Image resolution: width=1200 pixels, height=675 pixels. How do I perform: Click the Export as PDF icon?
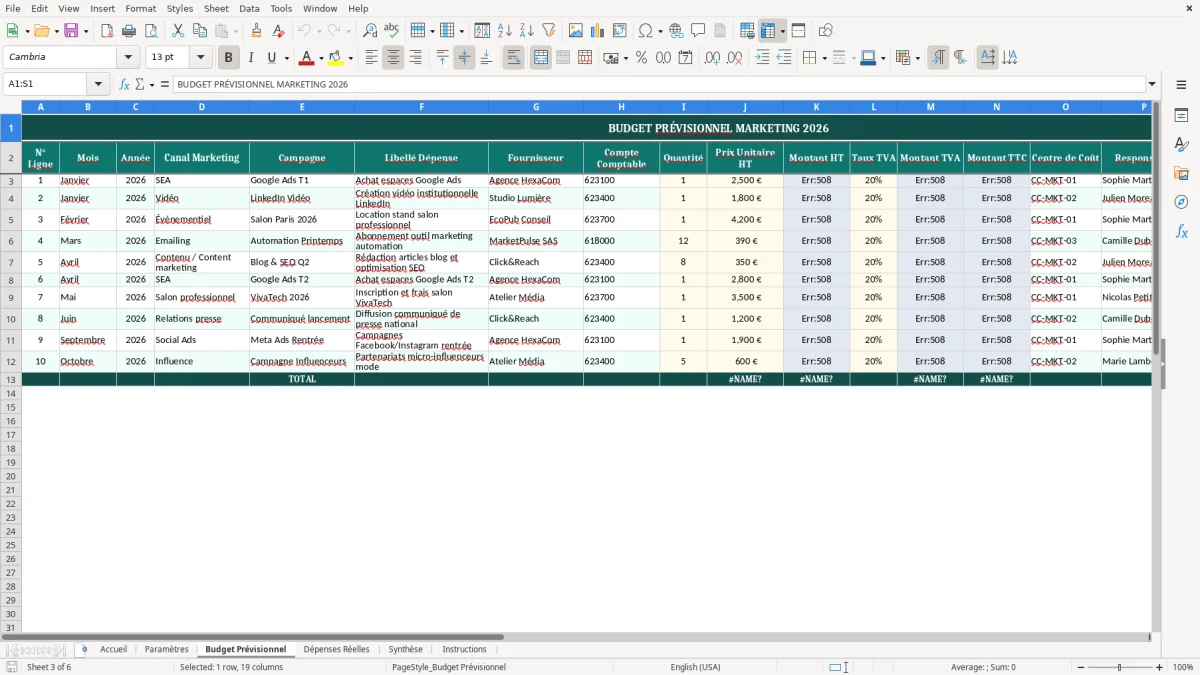[x=107, y=31]
